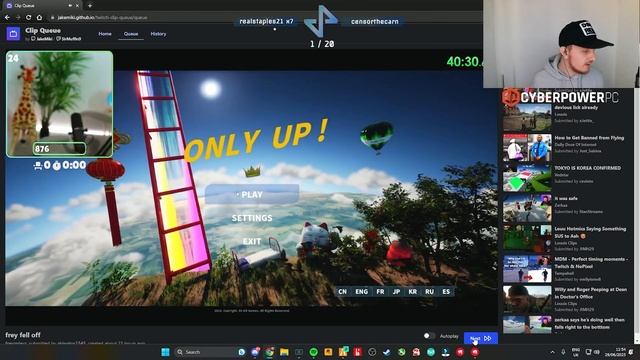Viewport: 640px width, 360px height.
Task: Select the ENG language option
Action: tap(361, 291)
